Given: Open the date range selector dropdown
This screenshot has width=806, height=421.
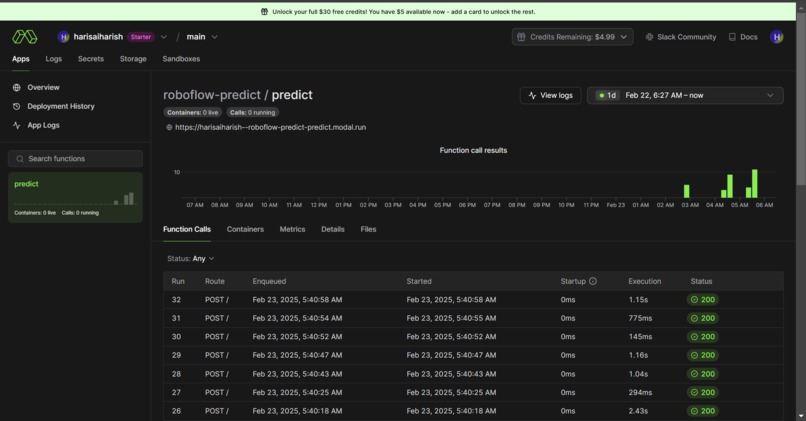Looking at the screenshot, I should [x=685, y=95].
